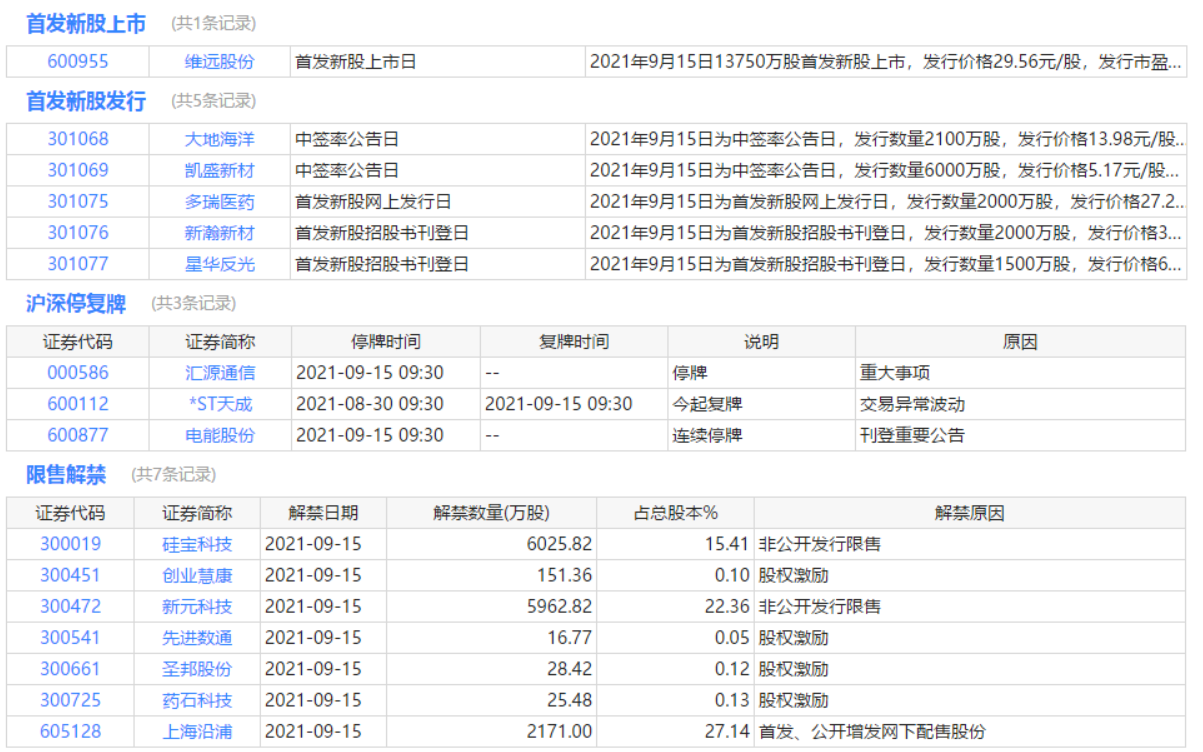
Task: Click stock code 300472
Action: tap(70, 606)
